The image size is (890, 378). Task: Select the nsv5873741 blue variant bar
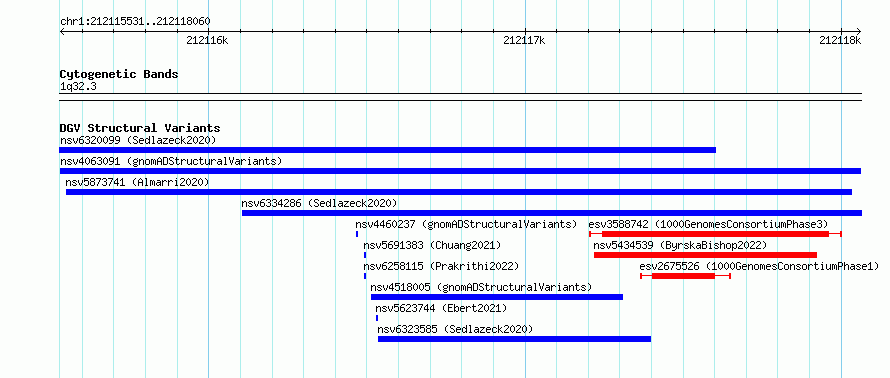coord(459,192)
